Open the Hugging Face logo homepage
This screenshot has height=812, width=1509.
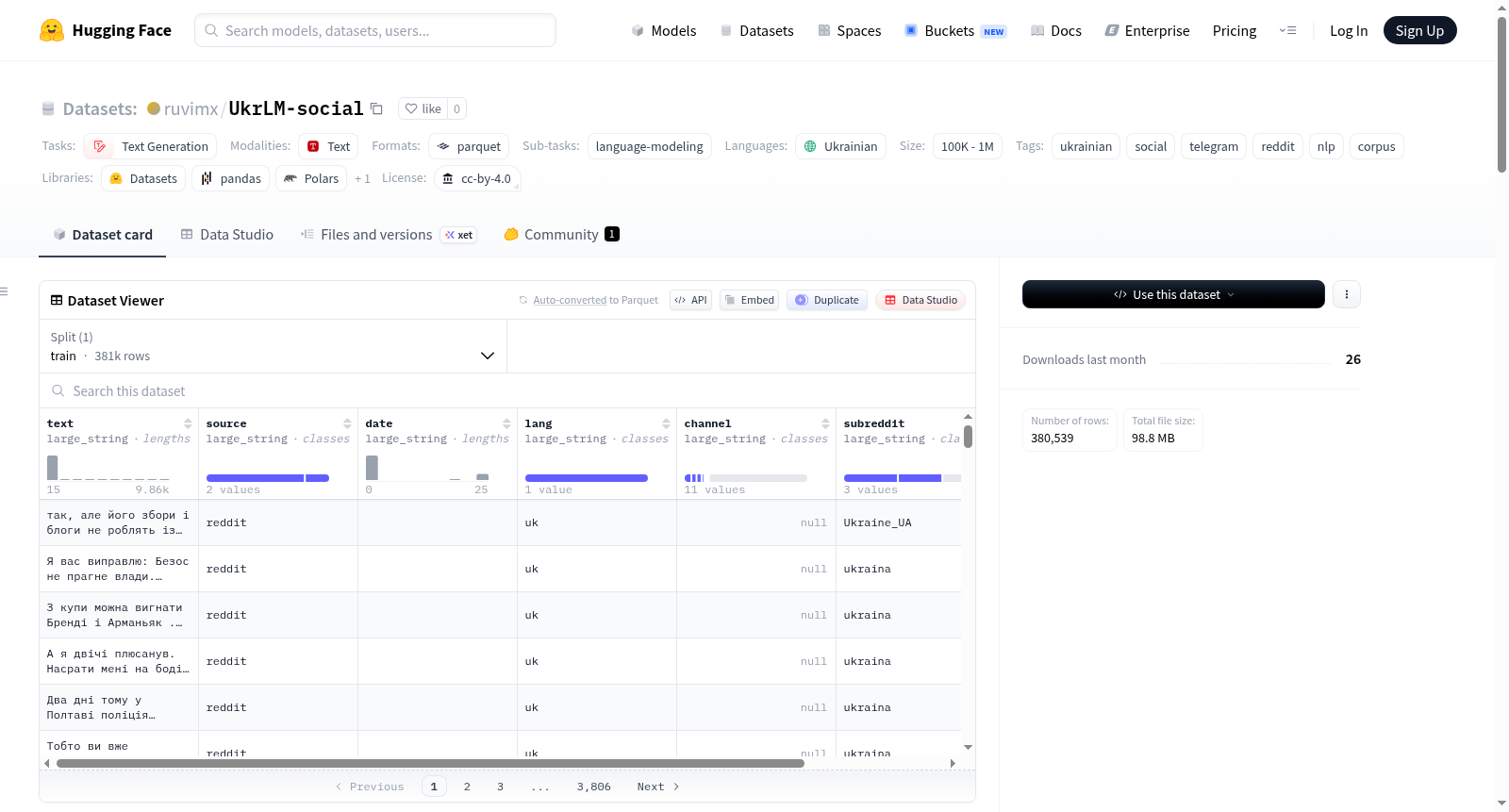click(x=106, y=30)
